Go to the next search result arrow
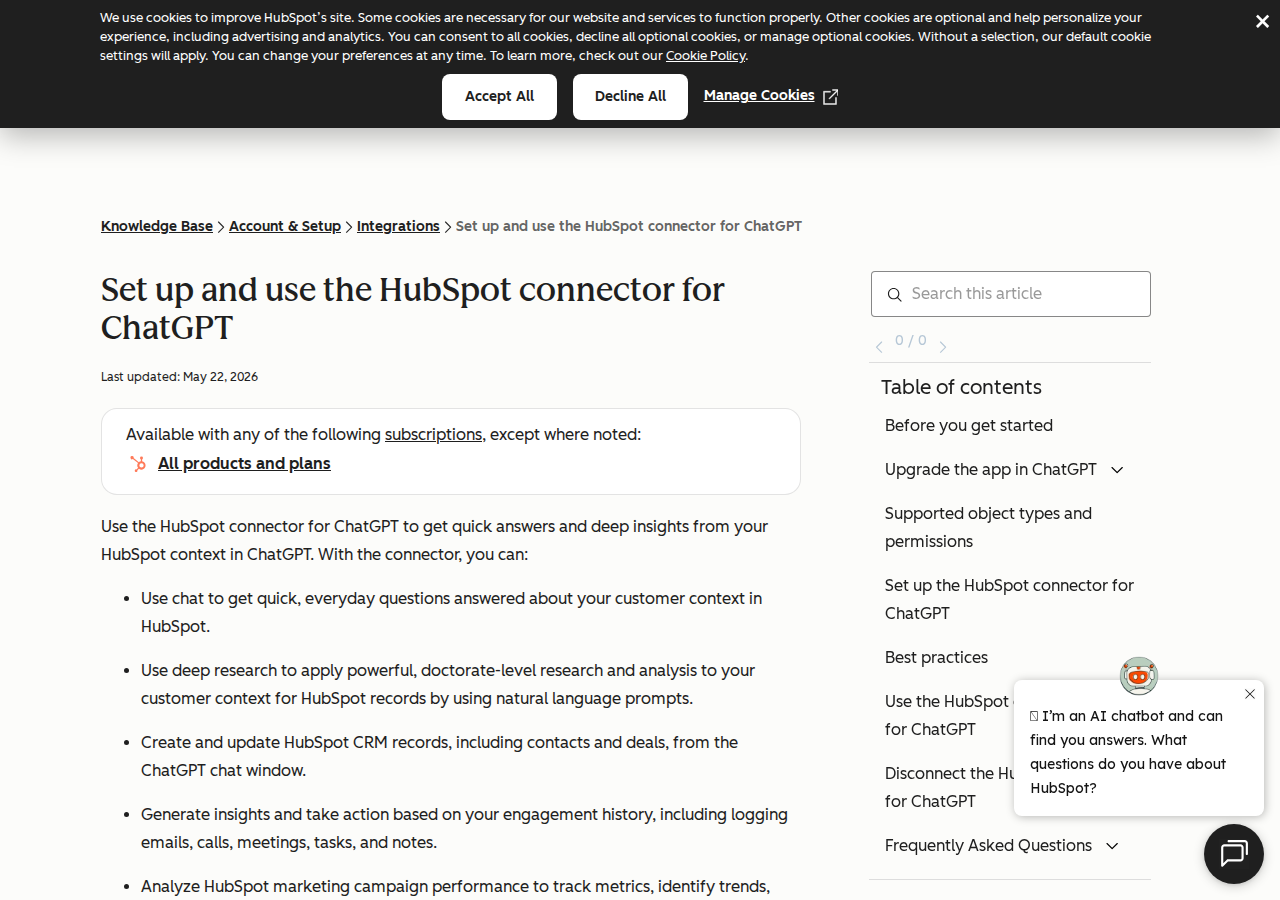 (x=942, y=347)
